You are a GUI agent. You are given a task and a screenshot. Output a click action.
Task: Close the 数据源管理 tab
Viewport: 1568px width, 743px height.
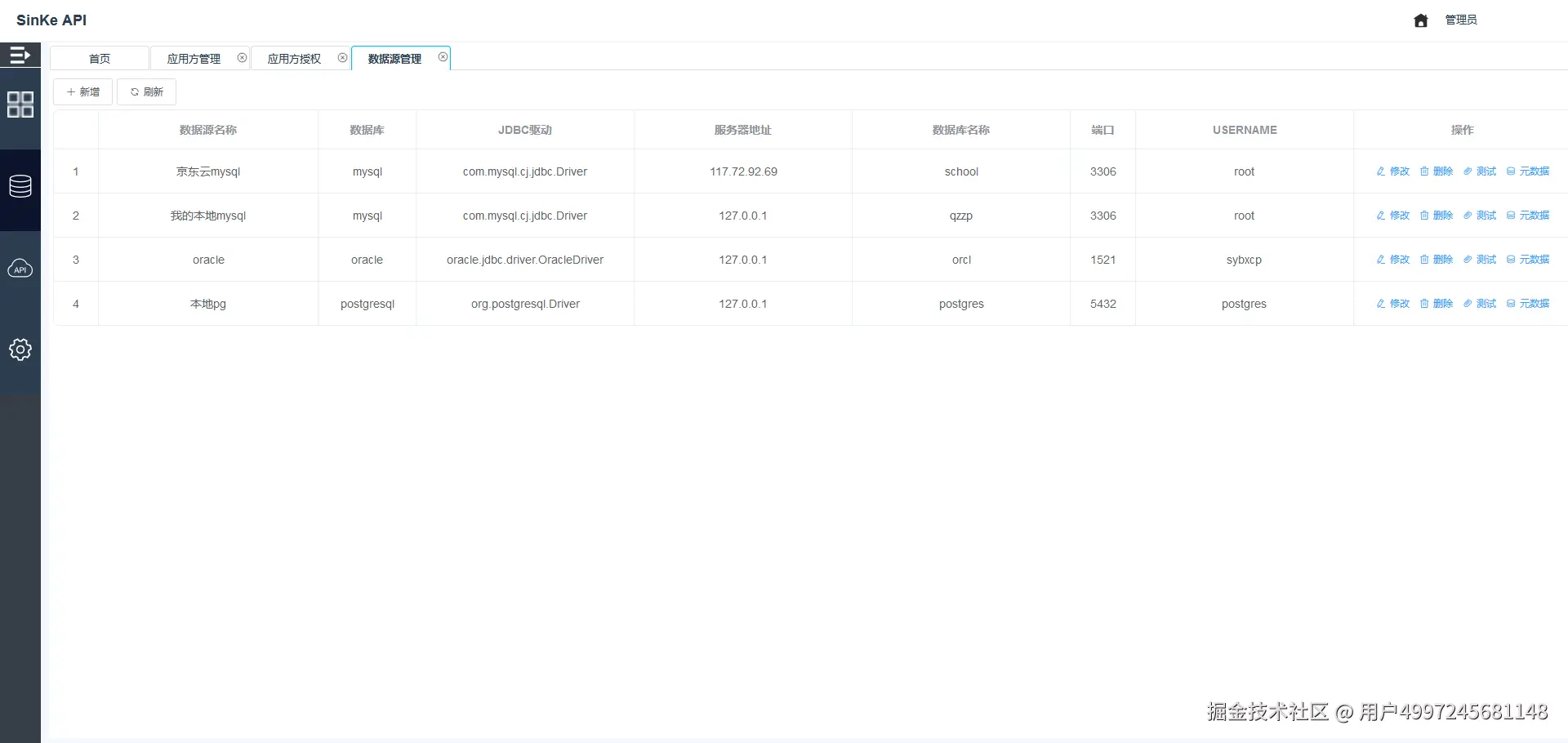click(x=443, y=57)
